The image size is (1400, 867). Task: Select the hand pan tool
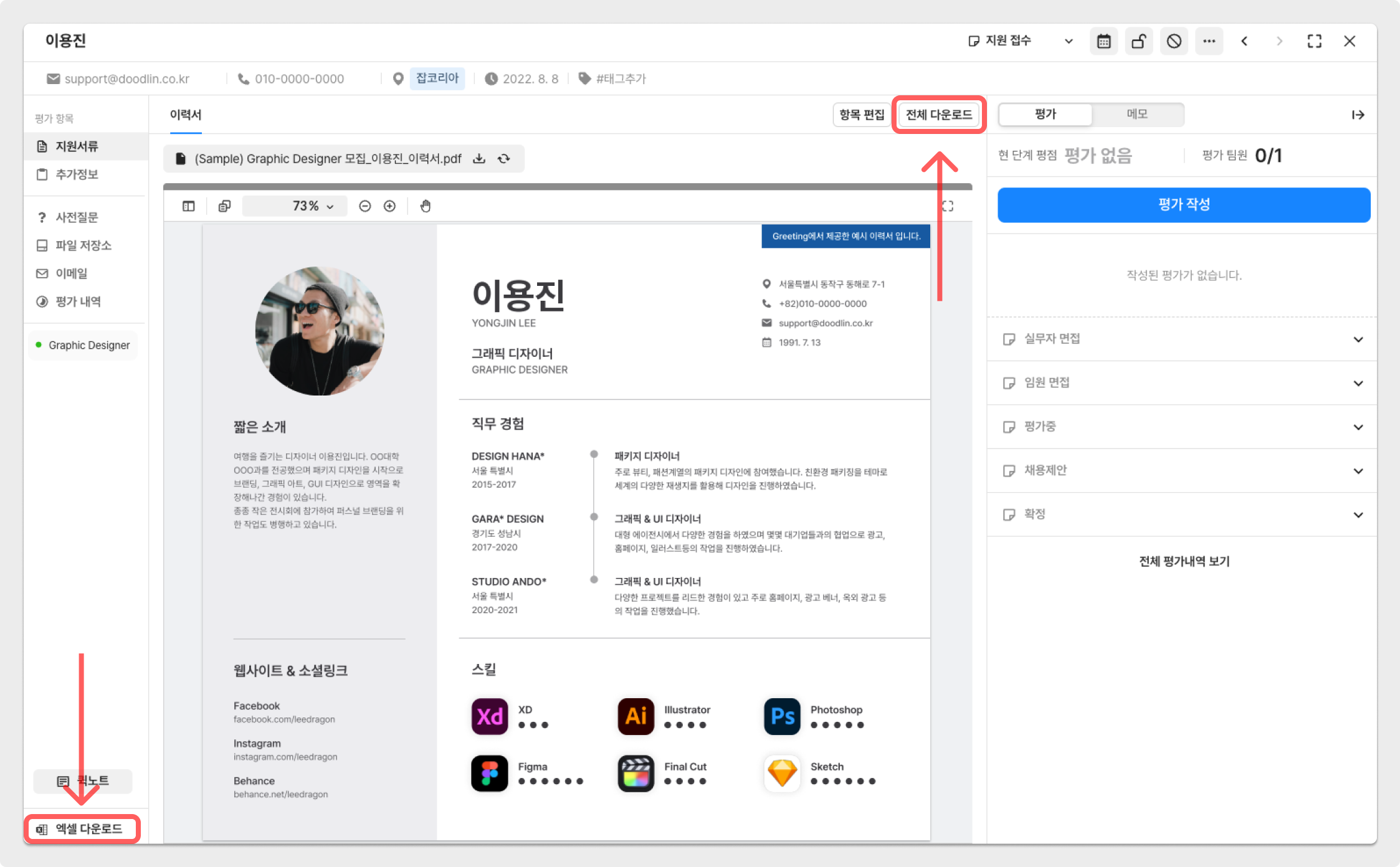[x=426, y=206]
